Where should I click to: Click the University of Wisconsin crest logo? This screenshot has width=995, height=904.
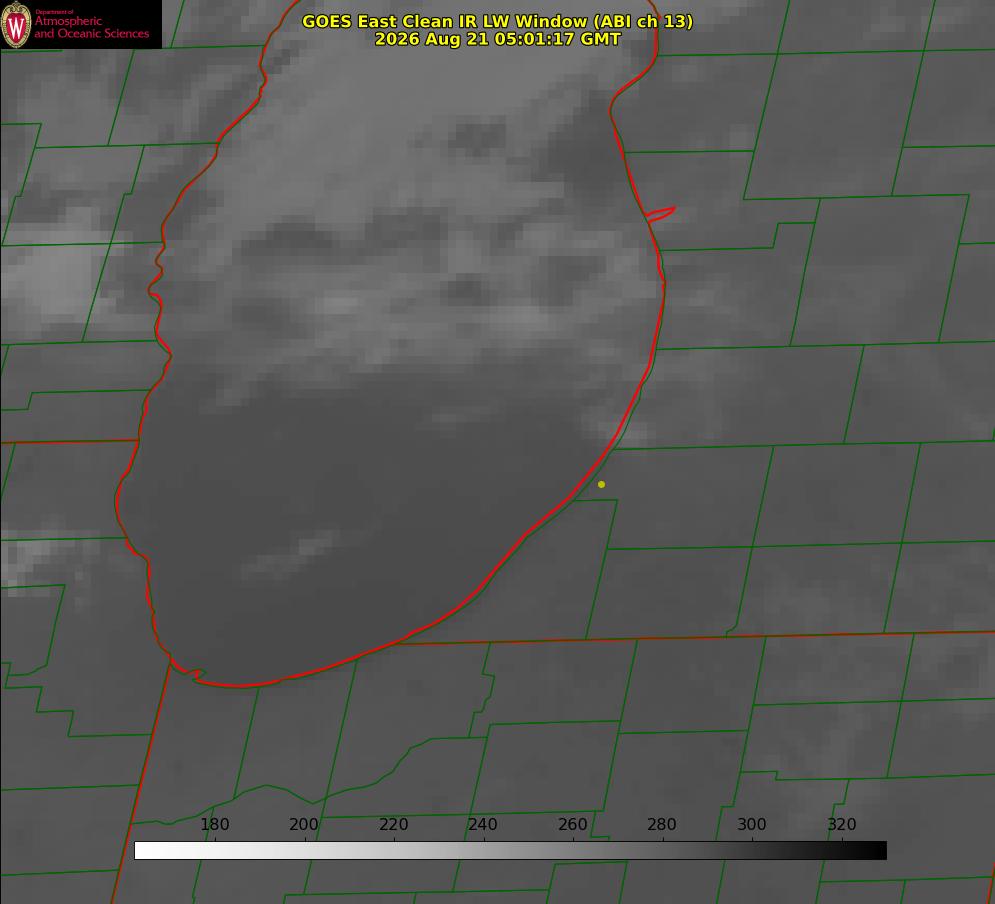click(x=16, y=24)
